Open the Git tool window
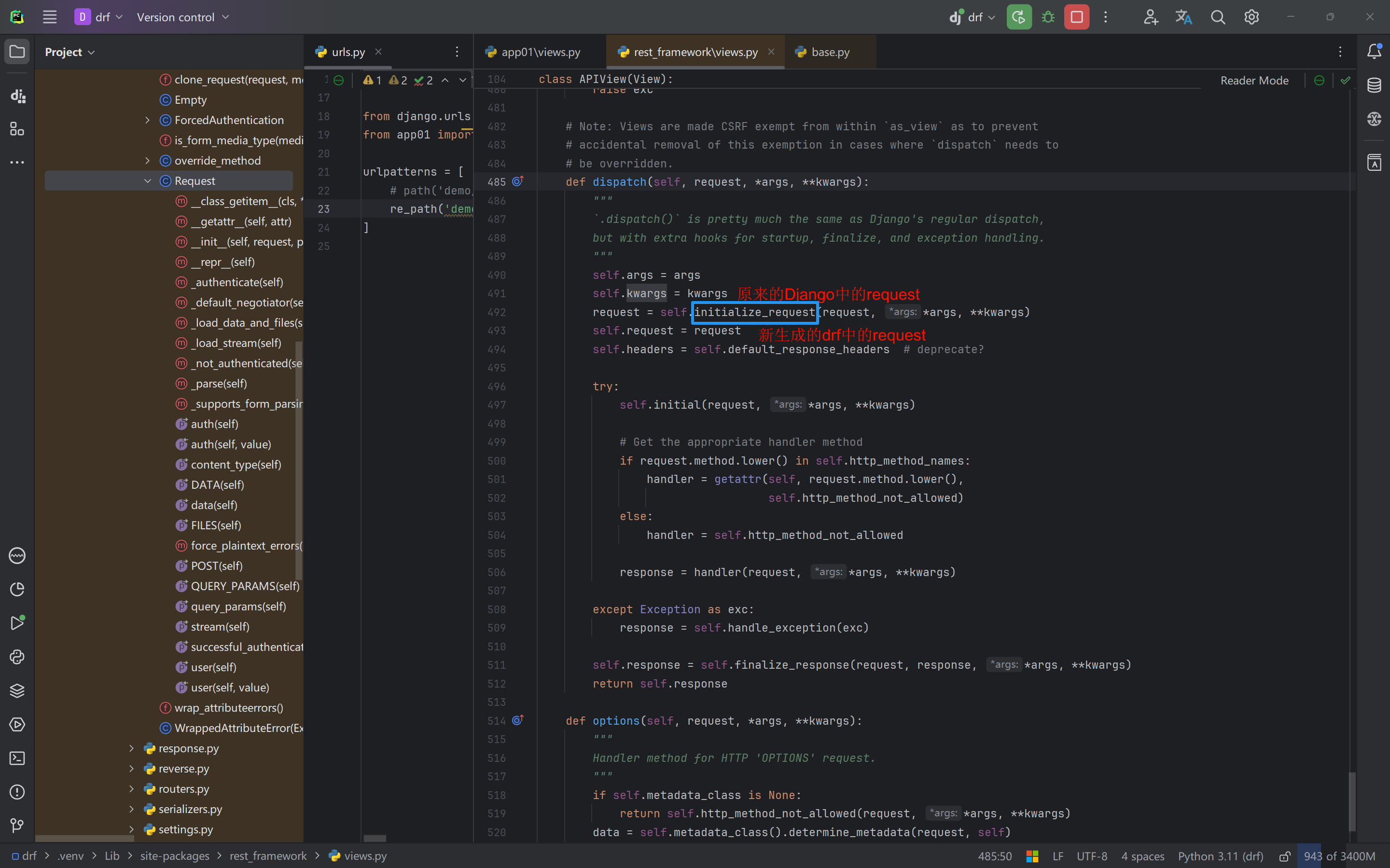This screenshot has height=868, width=1390. click(x=17, y=826)
